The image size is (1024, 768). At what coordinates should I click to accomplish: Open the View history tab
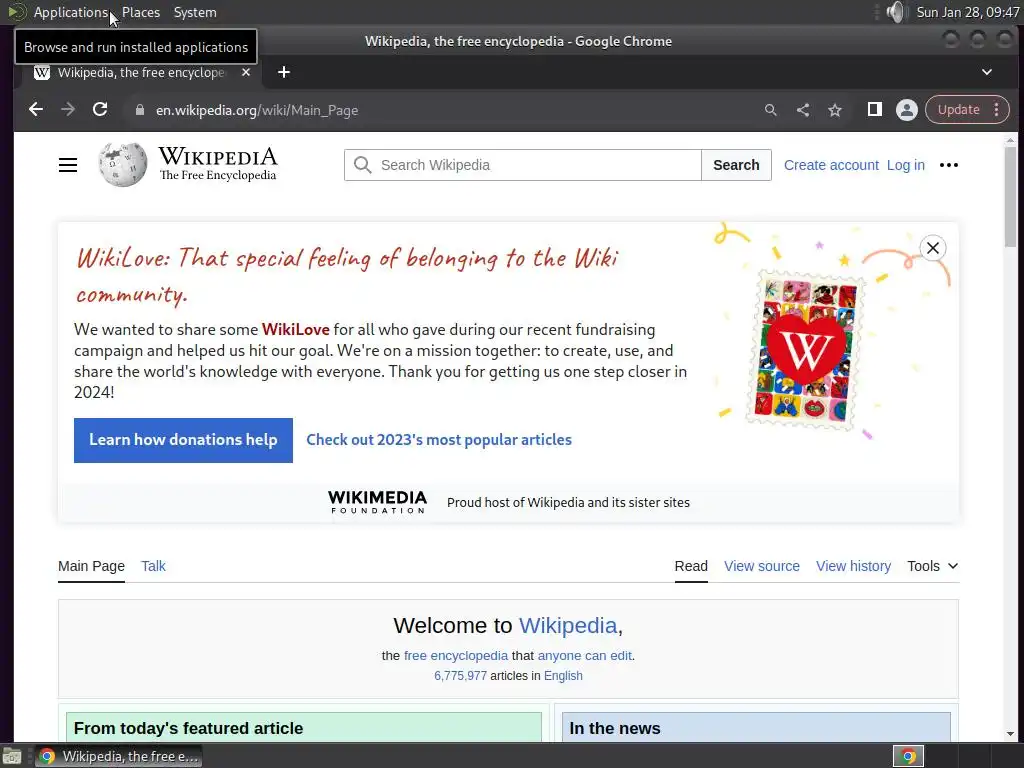(853, 566)
